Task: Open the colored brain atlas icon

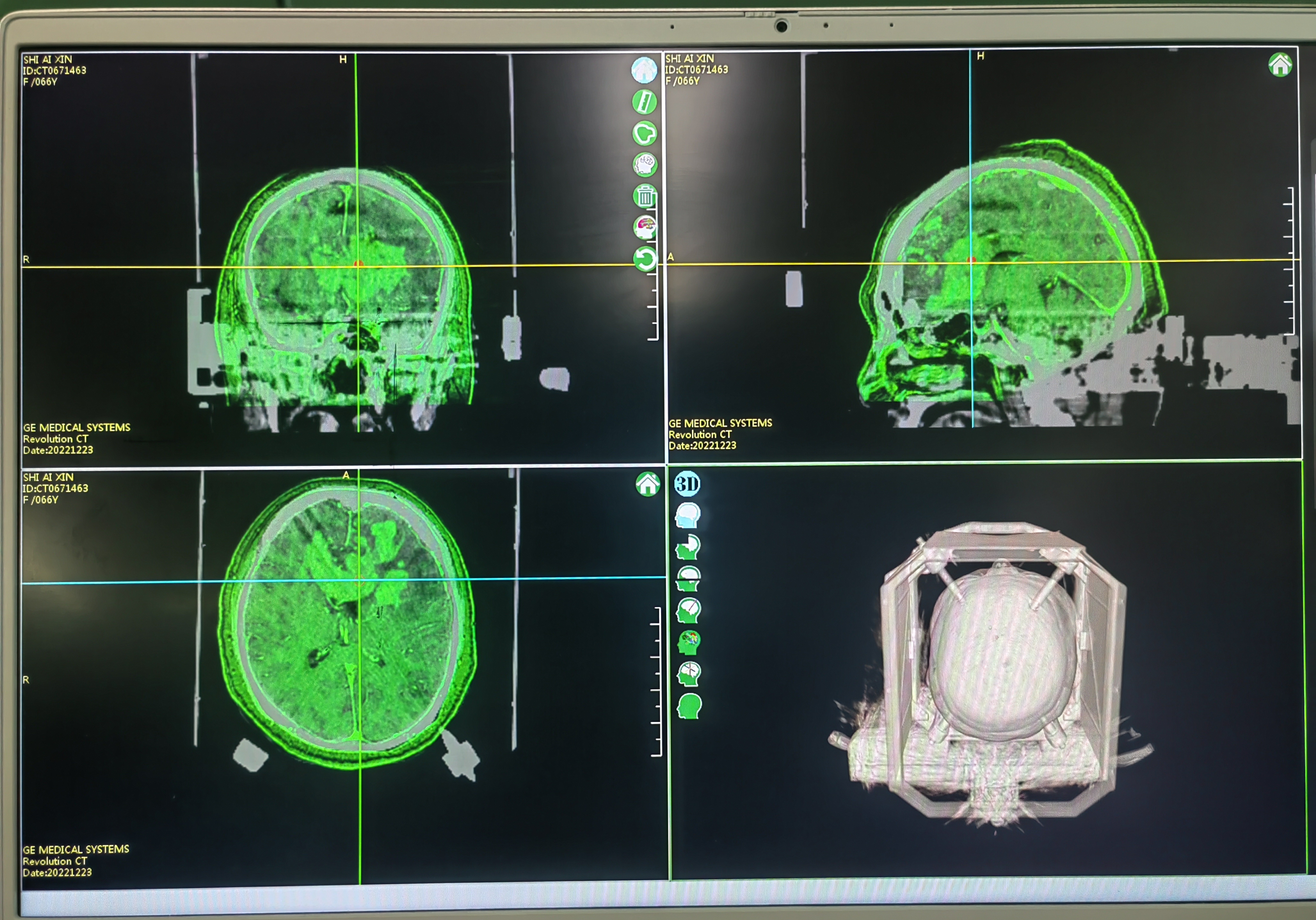Action: click(645, 227)
